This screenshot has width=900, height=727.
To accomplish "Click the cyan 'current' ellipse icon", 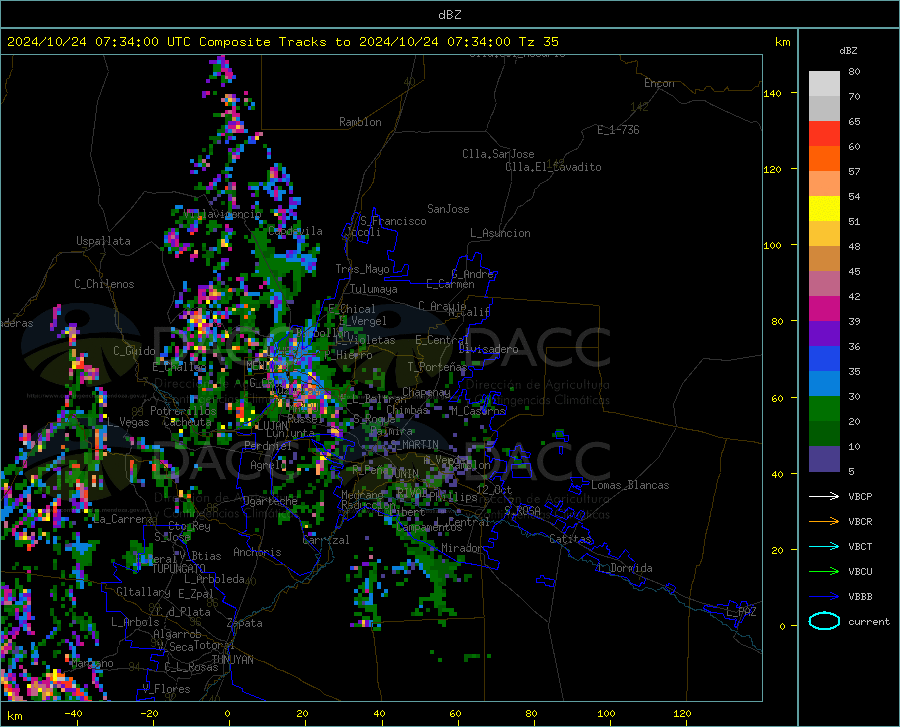I will tap(824, 621).
